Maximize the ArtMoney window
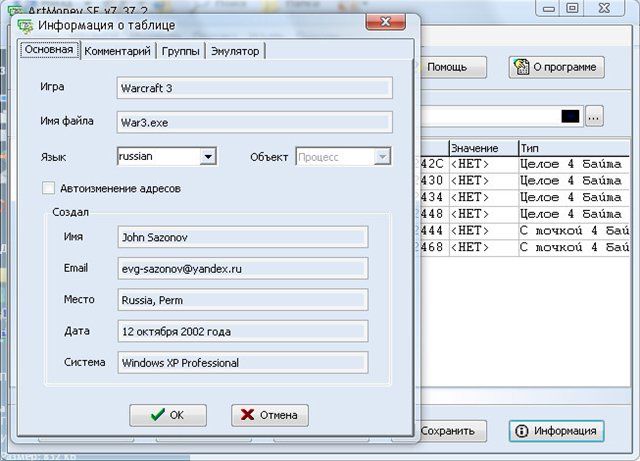 click(572, 8)
